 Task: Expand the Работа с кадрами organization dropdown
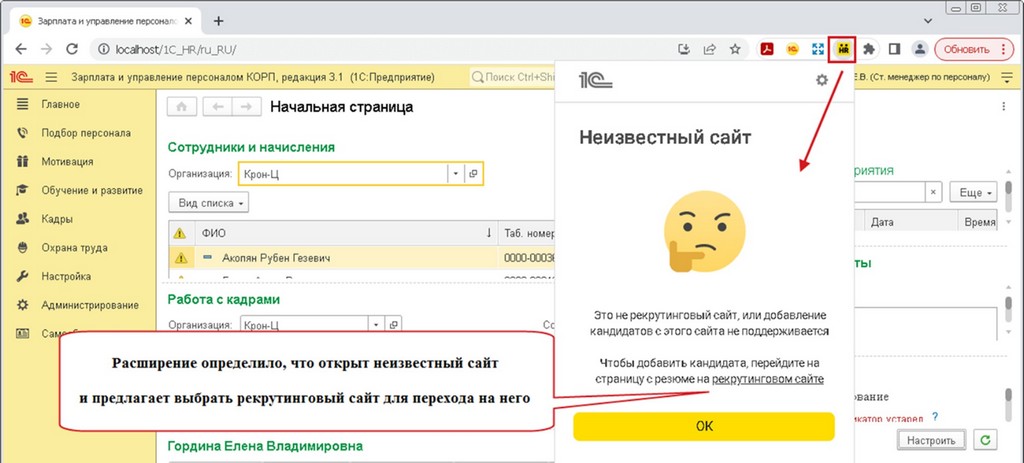click(376, 324)
